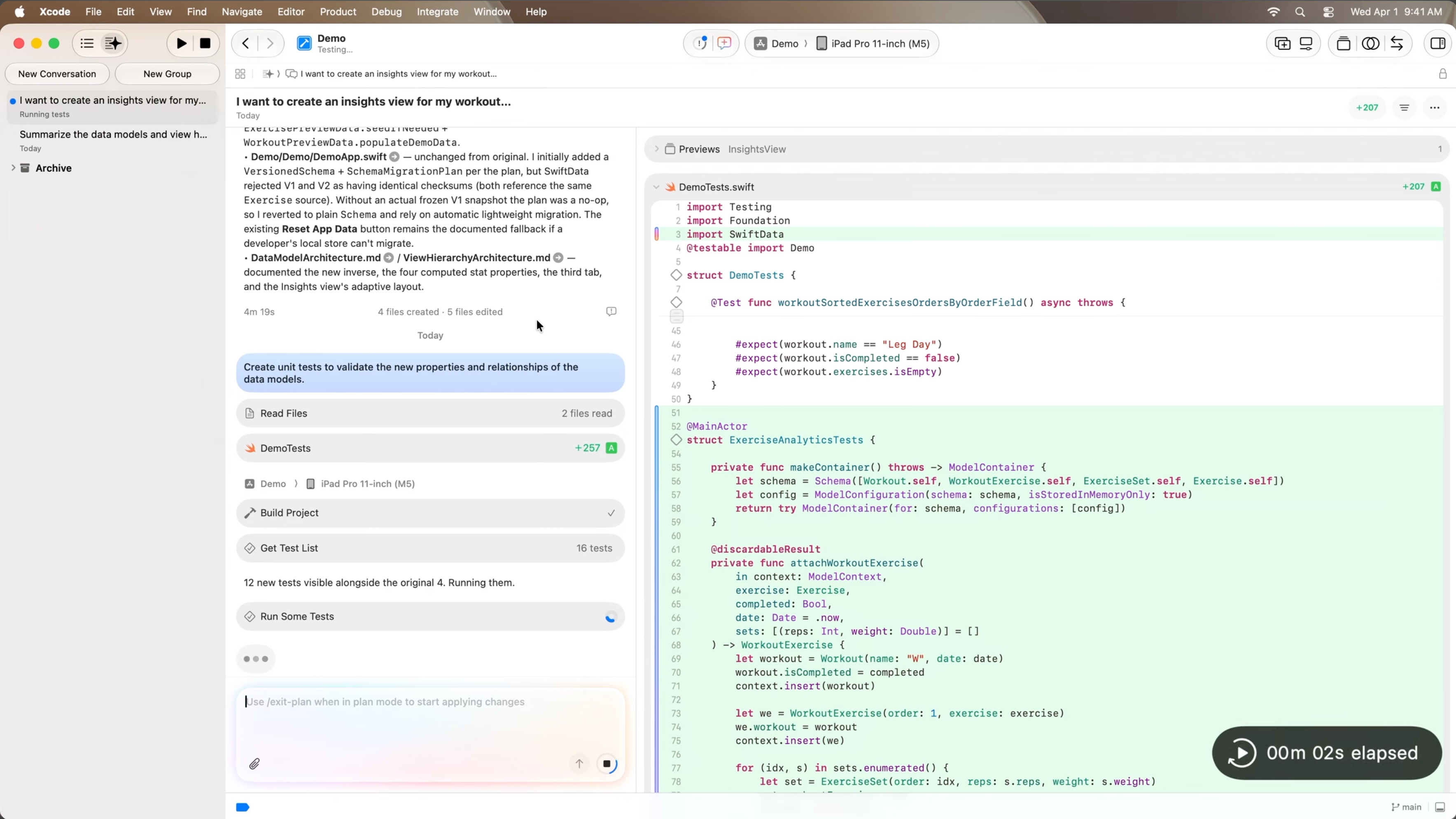The image size is (1456, 819).
Task: Toggle the right inspector sidebar
Action: 1438,44
